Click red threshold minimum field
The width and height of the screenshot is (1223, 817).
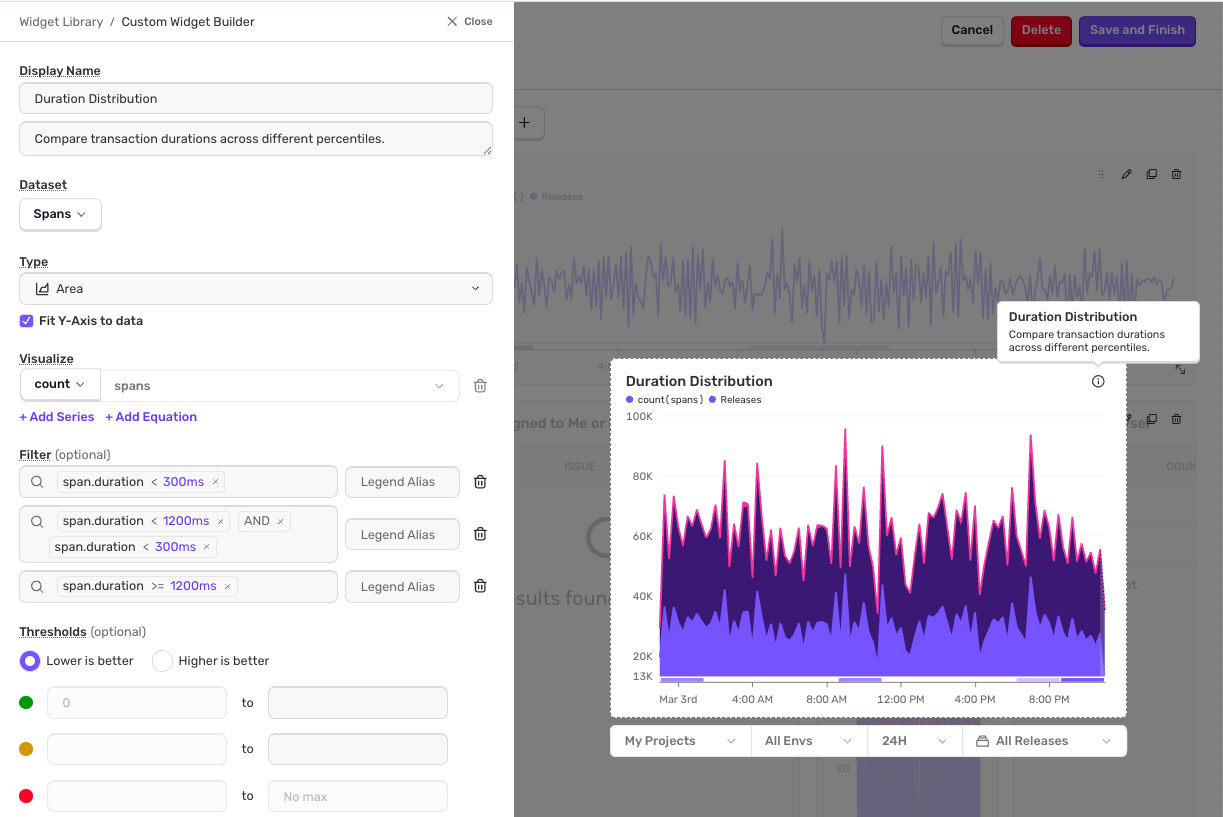(x=137, y=796)
